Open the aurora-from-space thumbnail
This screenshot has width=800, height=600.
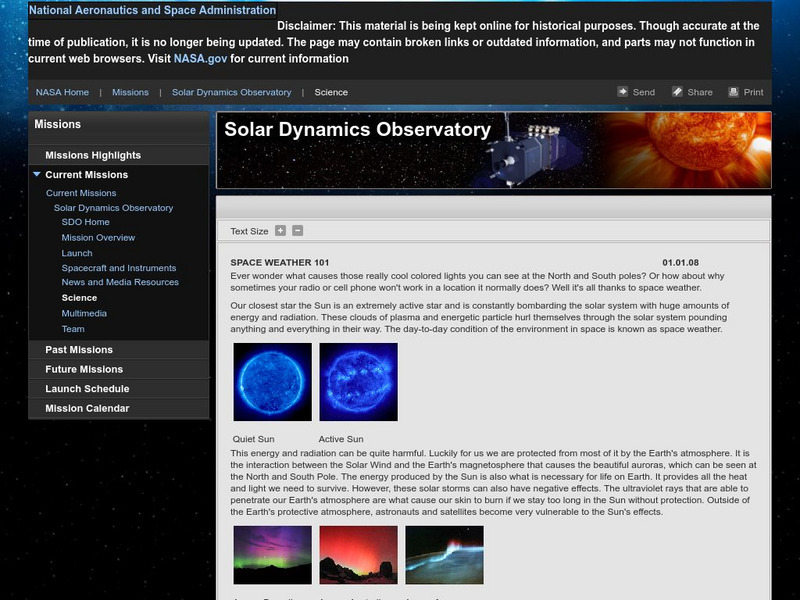click(x=444, y=555)
